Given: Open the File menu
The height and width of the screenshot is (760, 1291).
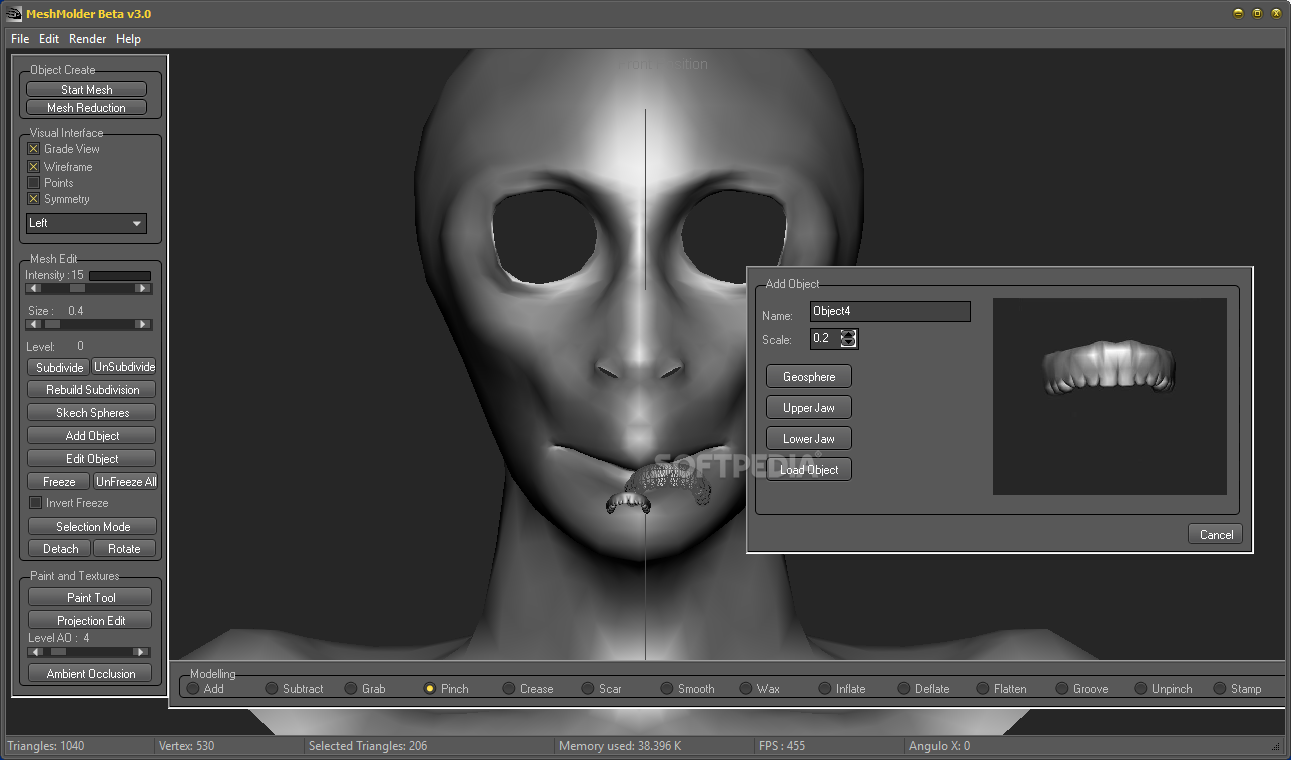Looking at the screenshot, I should [x=20, y=39].
